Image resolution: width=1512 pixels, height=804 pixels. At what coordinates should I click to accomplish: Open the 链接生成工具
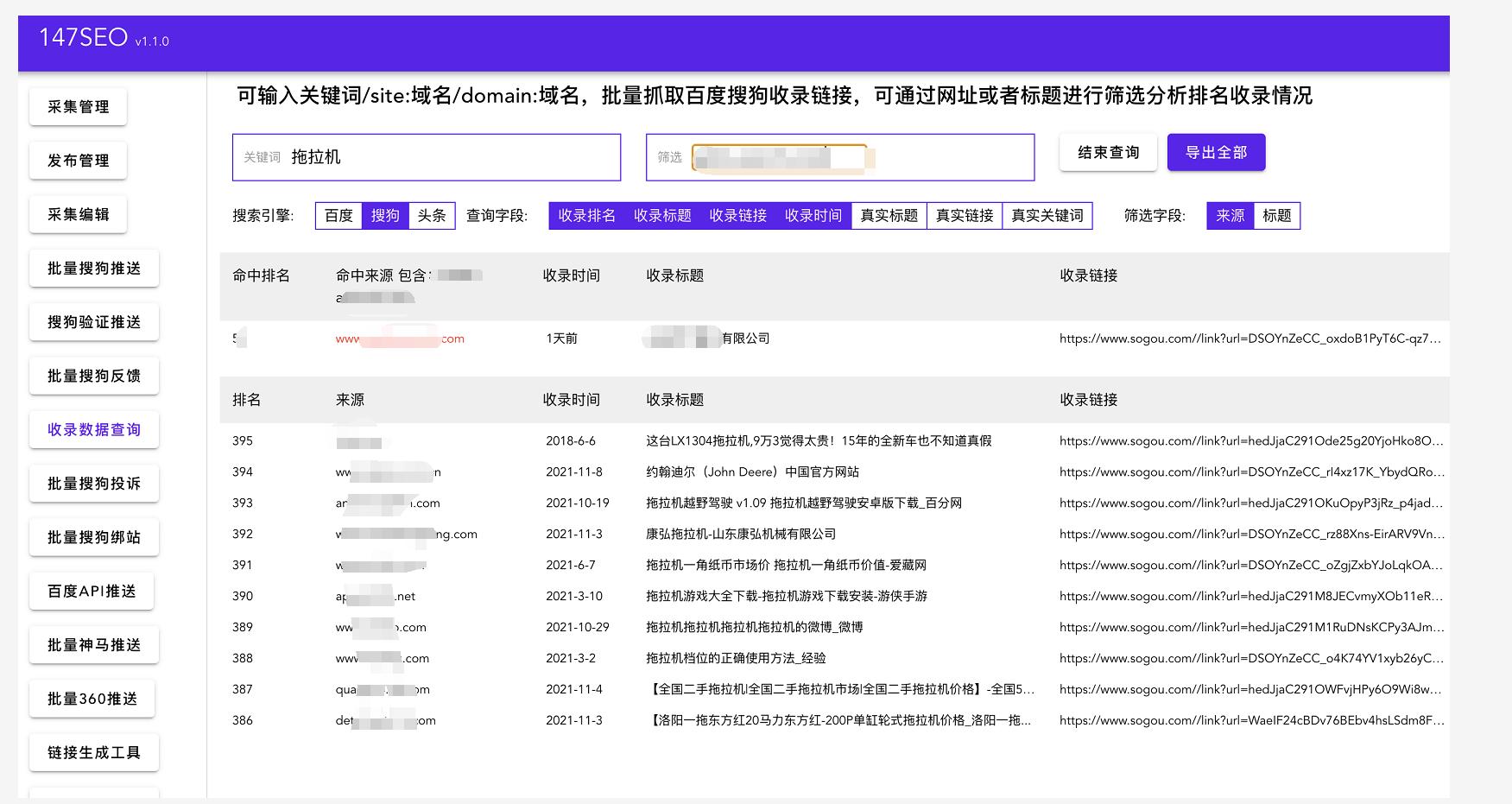(x=93, y=751)
